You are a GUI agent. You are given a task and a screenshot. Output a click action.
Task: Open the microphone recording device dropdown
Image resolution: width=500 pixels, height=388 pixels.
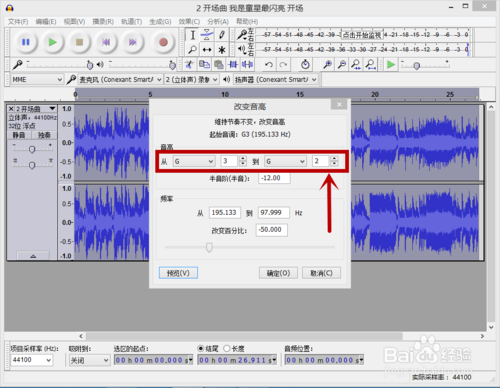120,79
